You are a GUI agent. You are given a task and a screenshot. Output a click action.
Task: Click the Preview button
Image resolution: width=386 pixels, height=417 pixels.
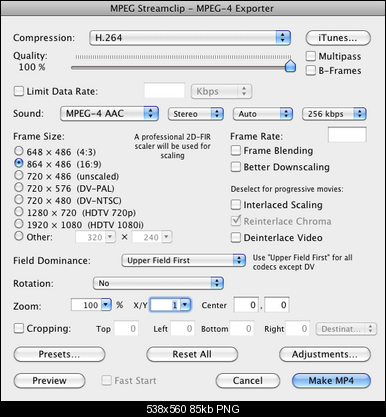(x=49, y=380)
